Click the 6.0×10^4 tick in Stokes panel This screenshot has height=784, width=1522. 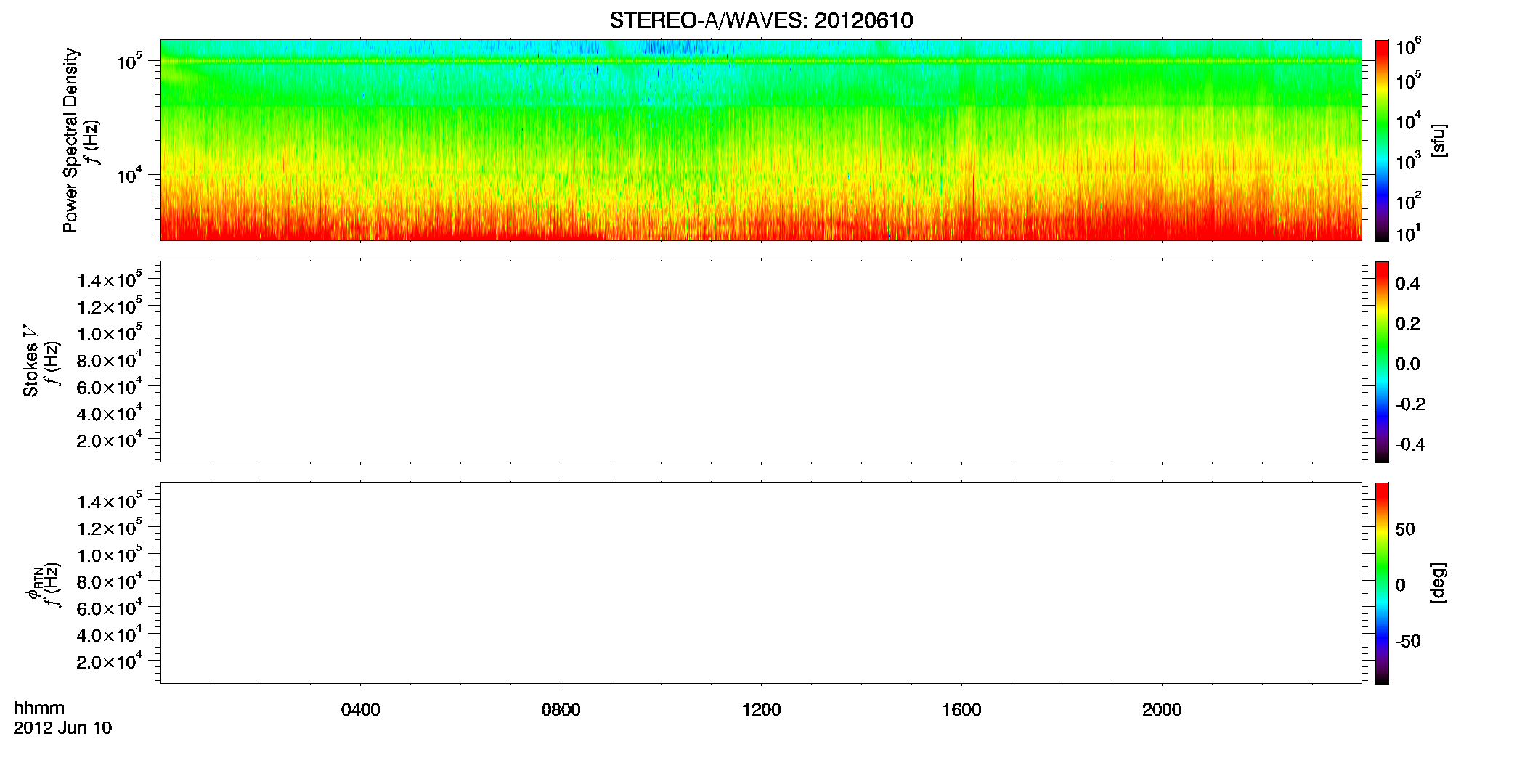point(110,386)
